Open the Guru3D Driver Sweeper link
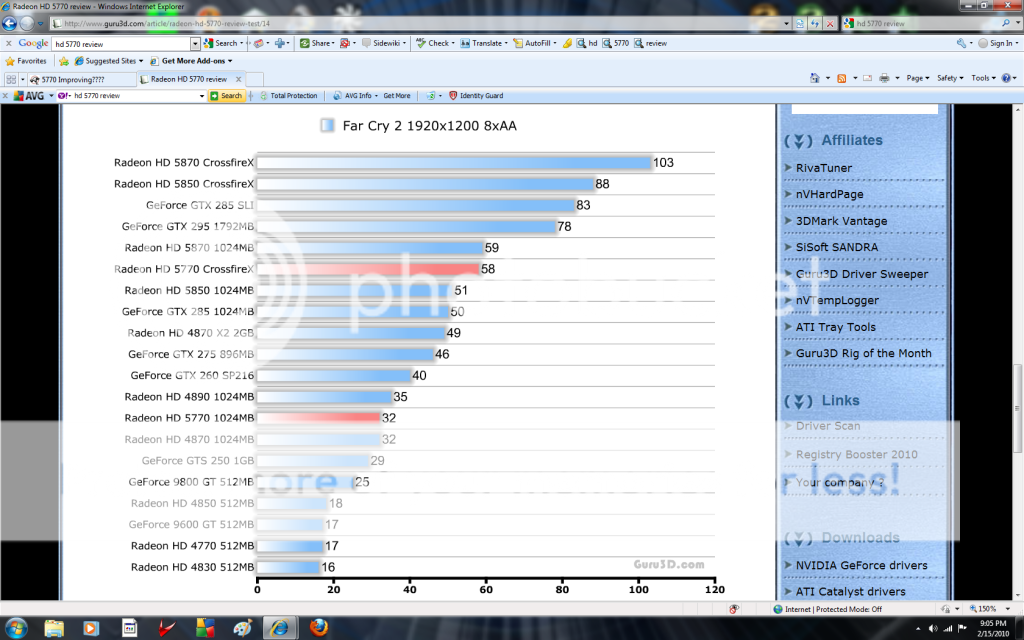The height and width of the screenshot is (640, 1024). [861, 274]
